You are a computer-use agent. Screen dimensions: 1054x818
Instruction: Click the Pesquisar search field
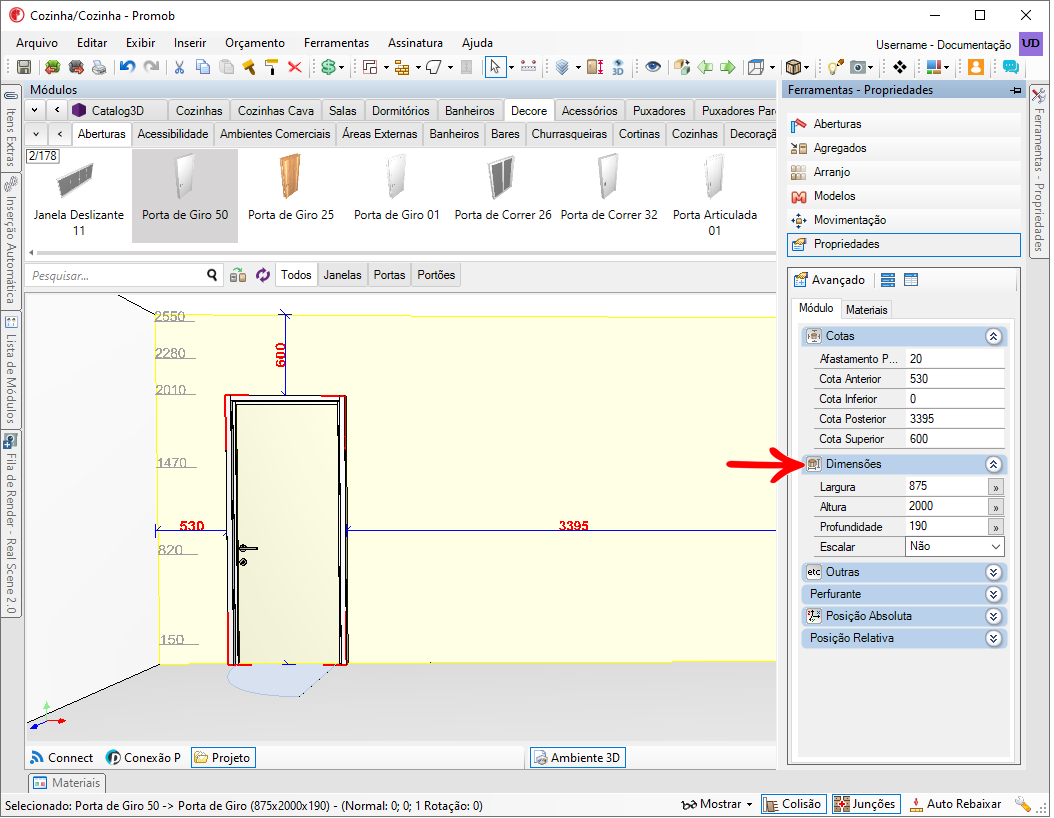click(x=116, y=276)
